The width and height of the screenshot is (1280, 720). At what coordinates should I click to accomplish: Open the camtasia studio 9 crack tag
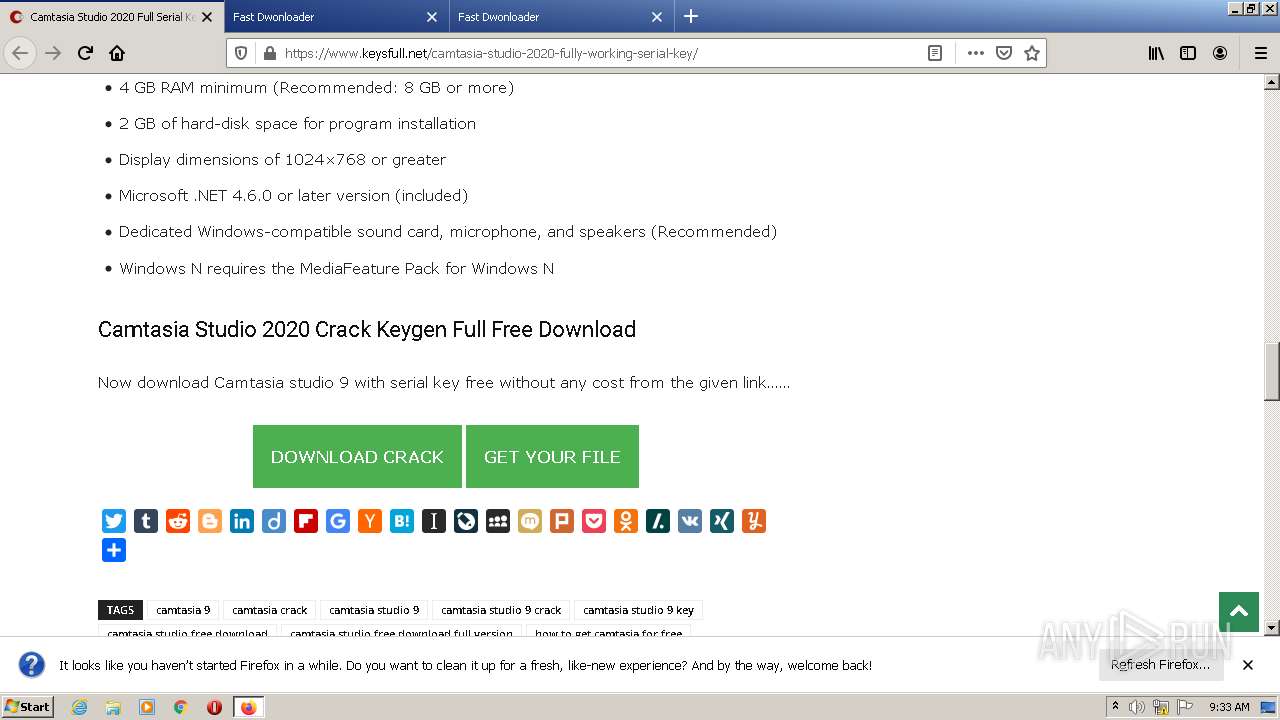point(501,610)
